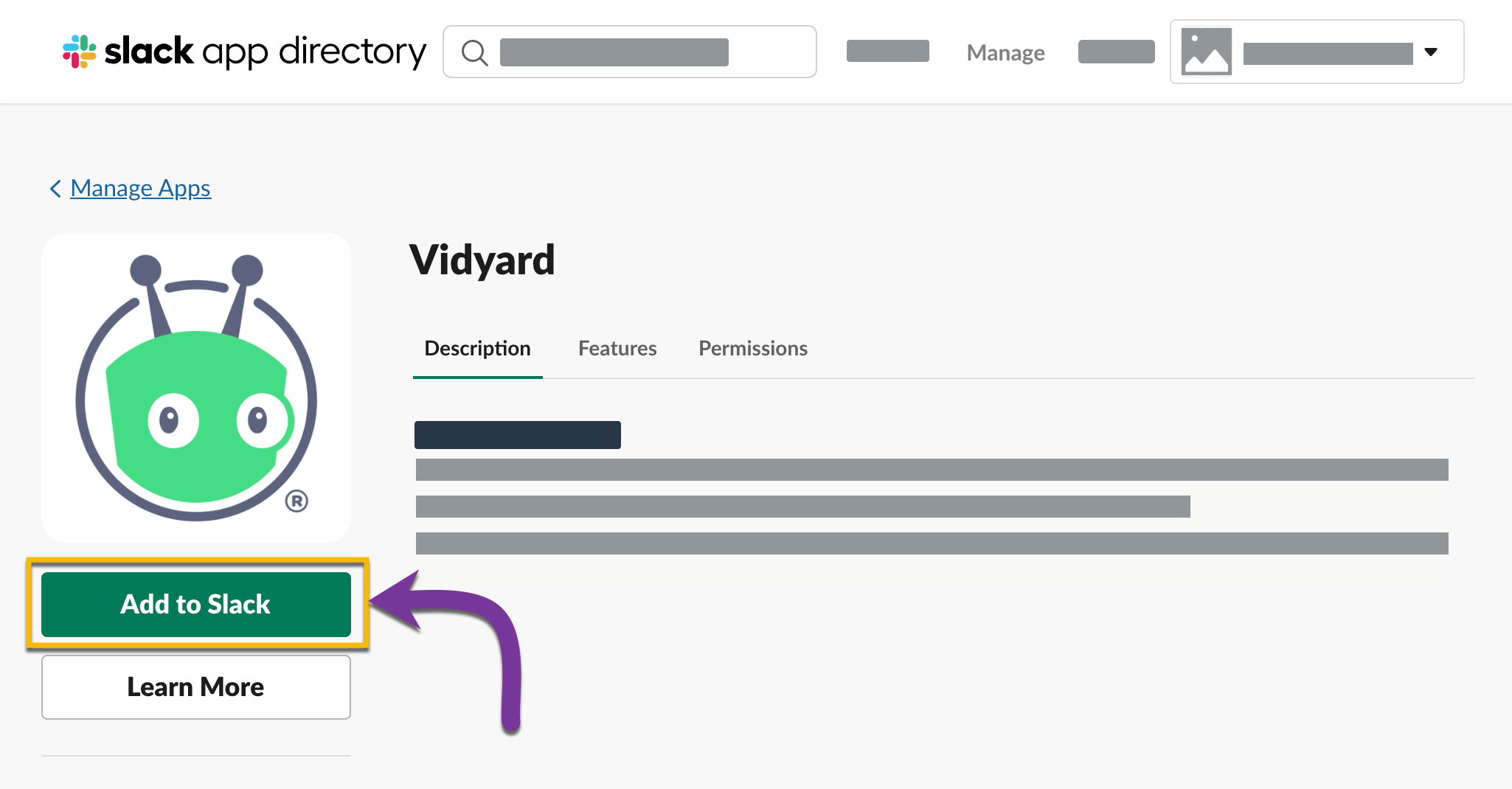Expand the workspace selector box

(x=1317, y=52)
